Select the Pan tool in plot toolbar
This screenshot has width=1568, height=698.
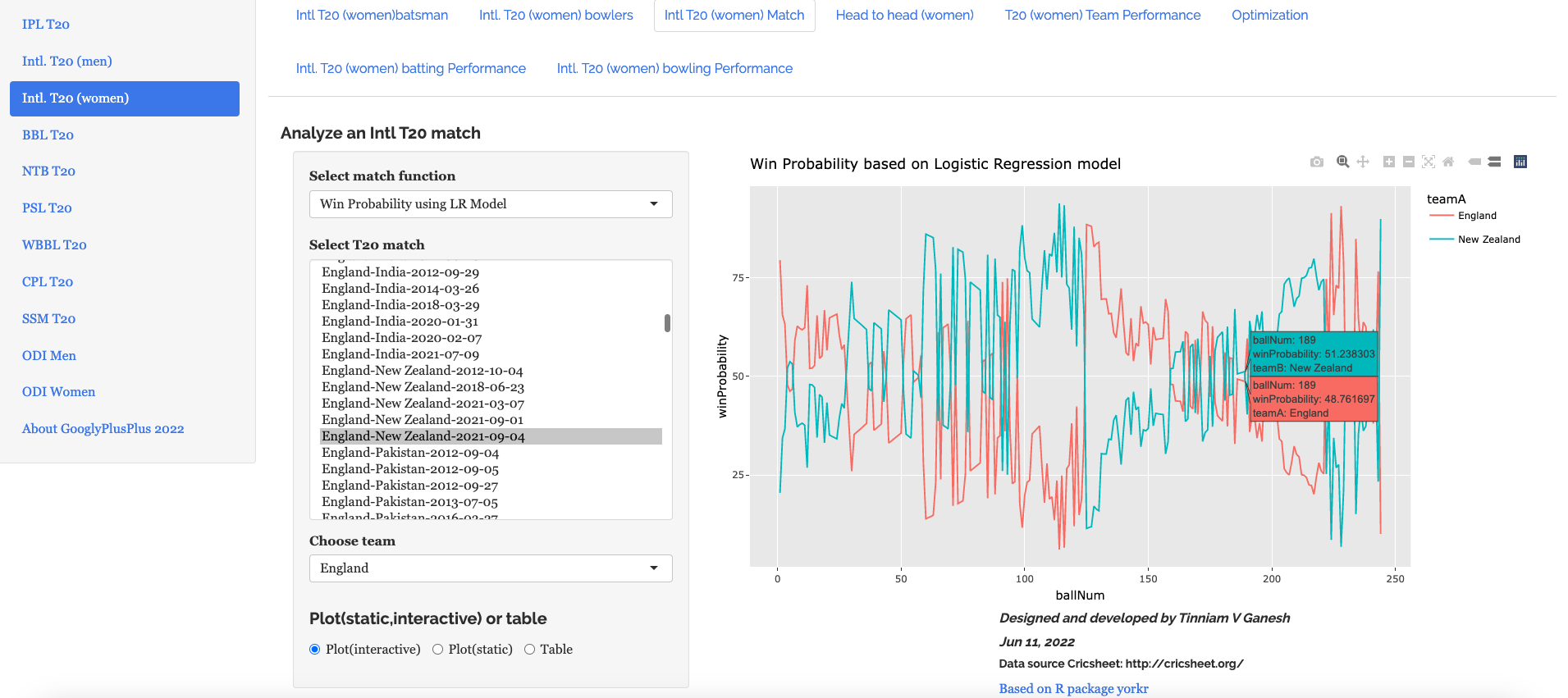tap(1363, 162)
